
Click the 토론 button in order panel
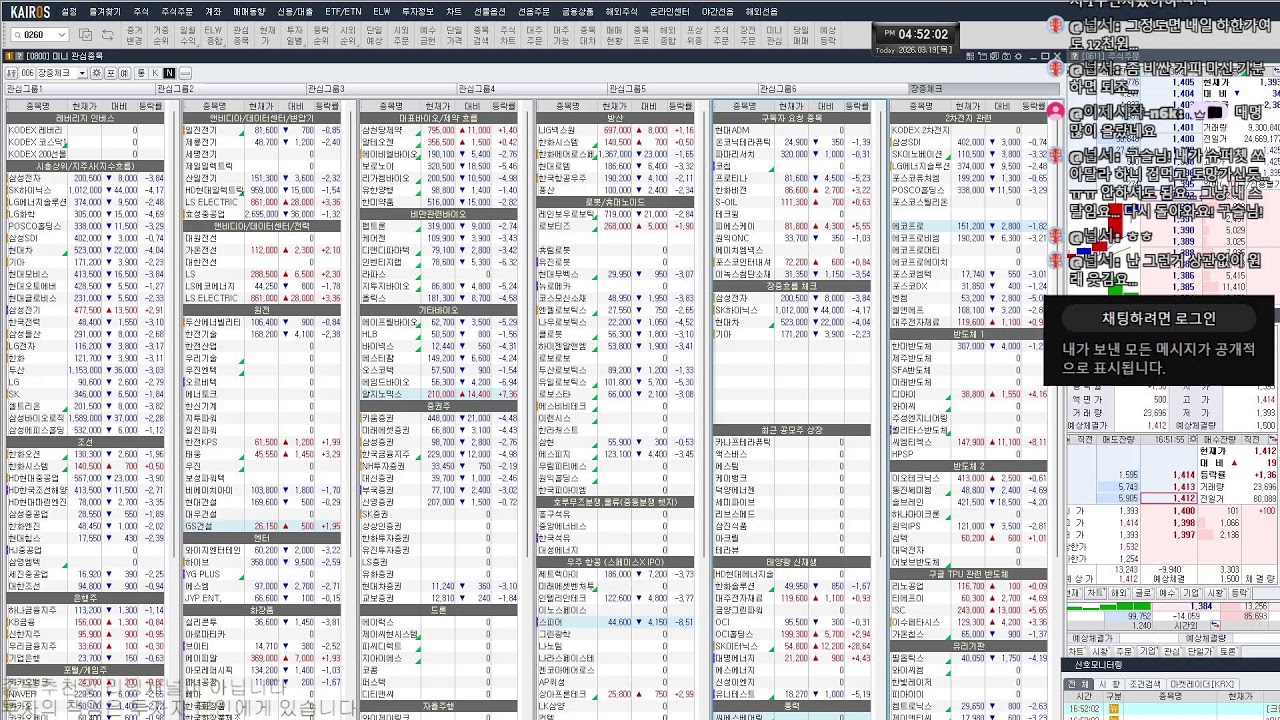pyautogui.click(x=1227, y=651)
